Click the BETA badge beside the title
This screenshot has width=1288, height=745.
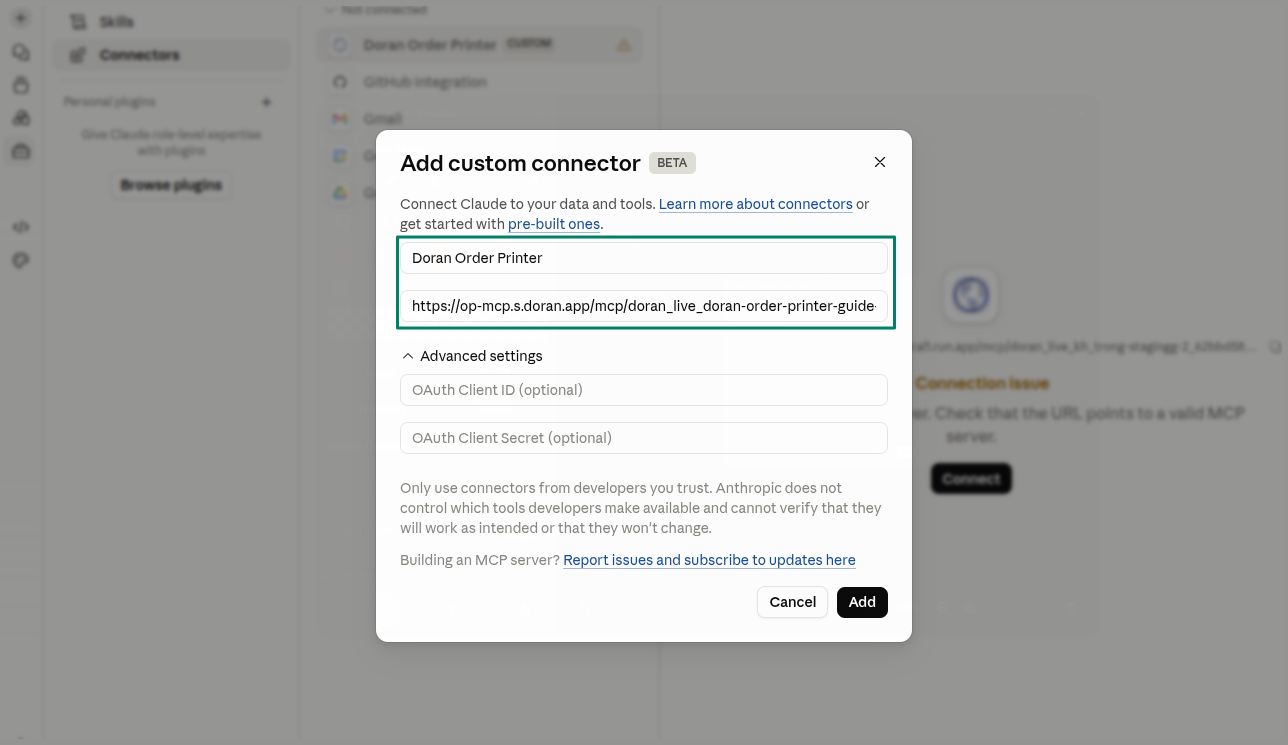(672, 163)
